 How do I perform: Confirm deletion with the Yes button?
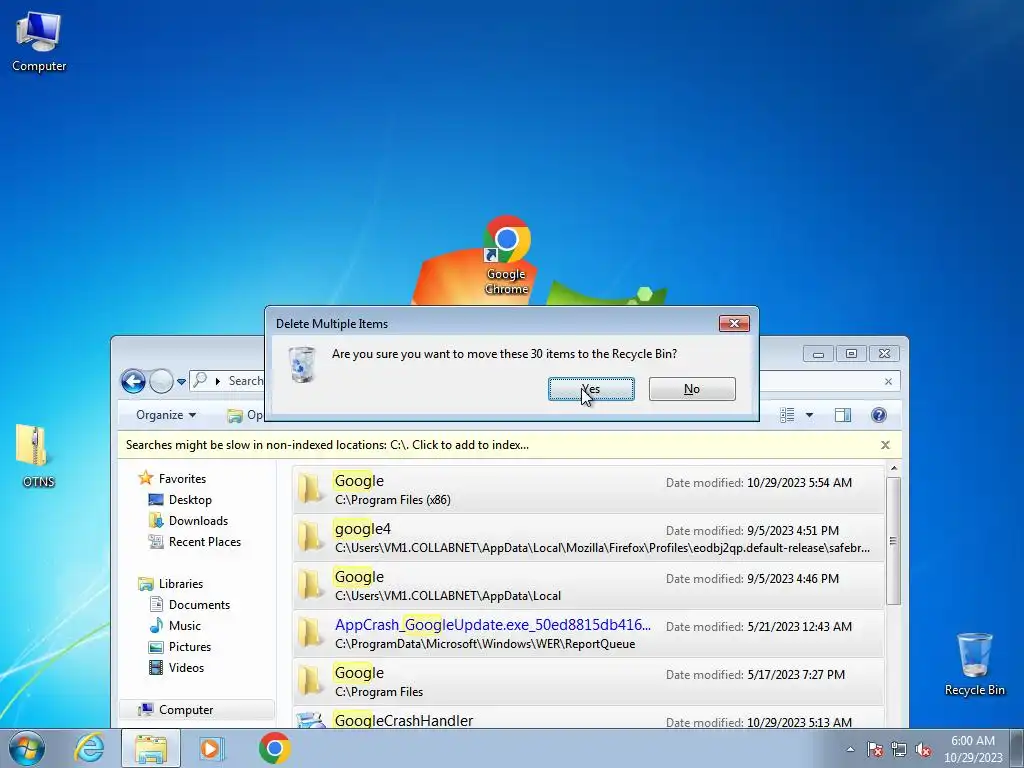pos(591,389)
